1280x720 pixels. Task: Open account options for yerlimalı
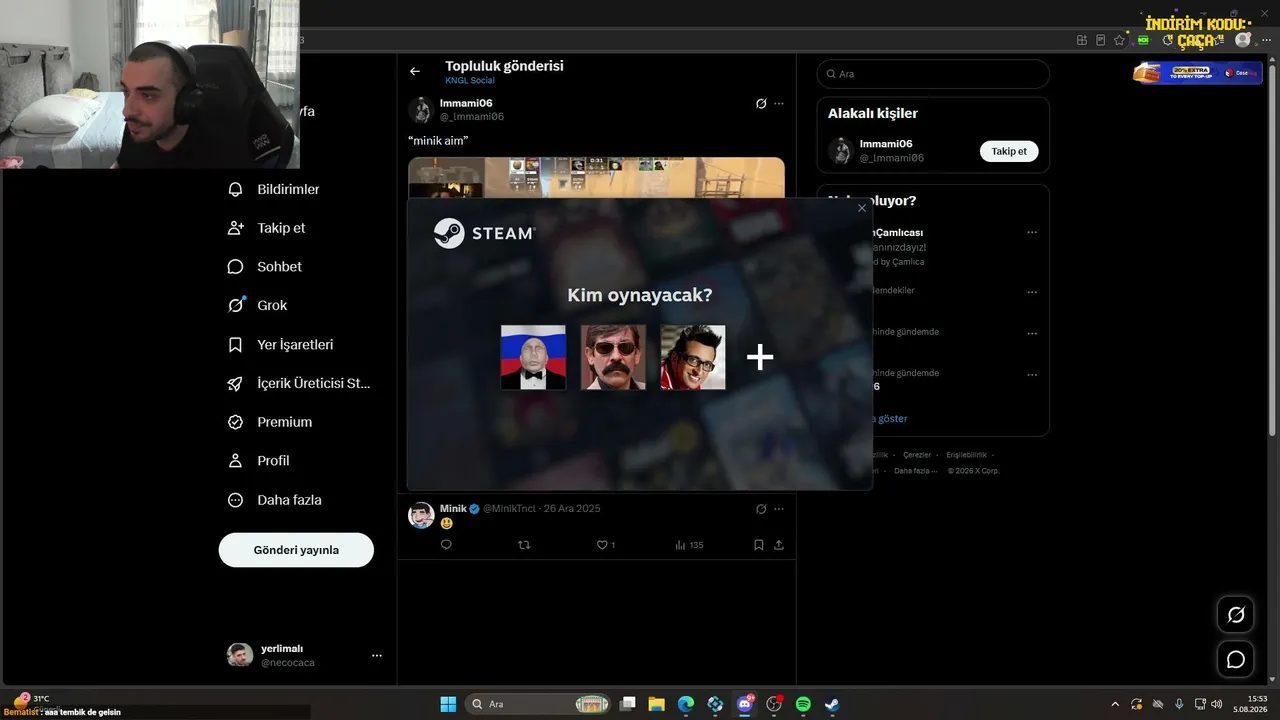377,655
